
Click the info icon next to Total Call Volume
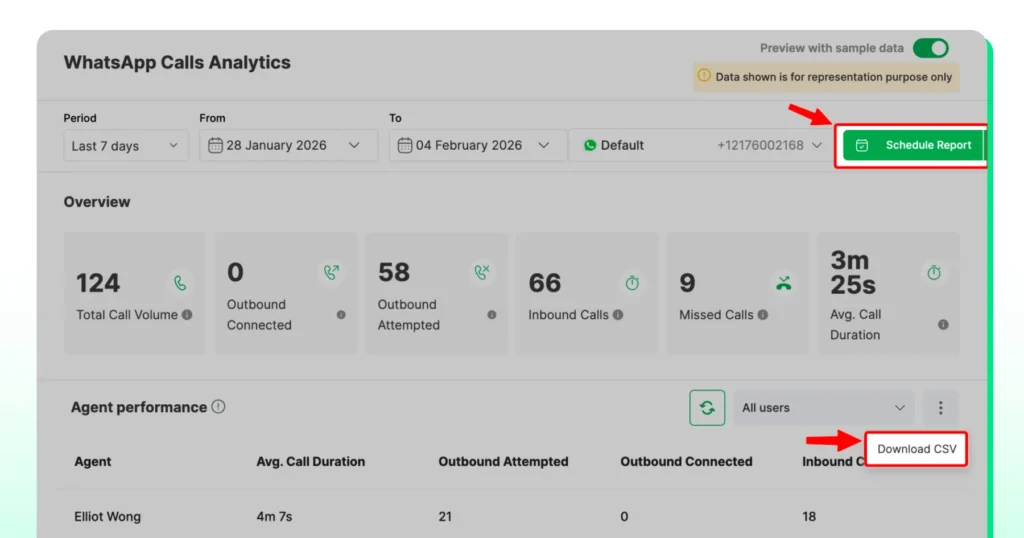point(187,315)
